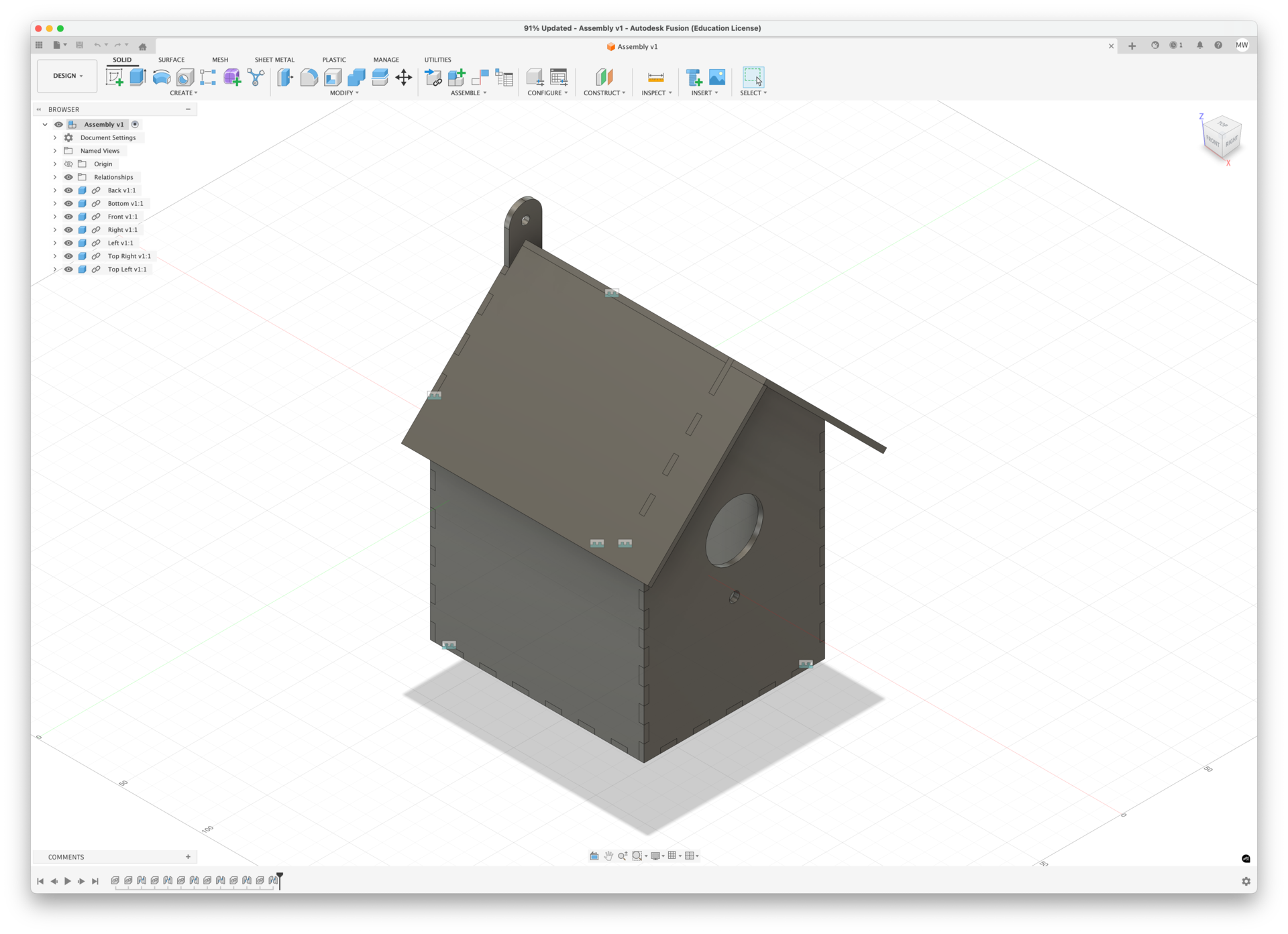Toggle visibility of Right v1:1
The height and width of the screenshot is (934, 1288).
(68, 230)
